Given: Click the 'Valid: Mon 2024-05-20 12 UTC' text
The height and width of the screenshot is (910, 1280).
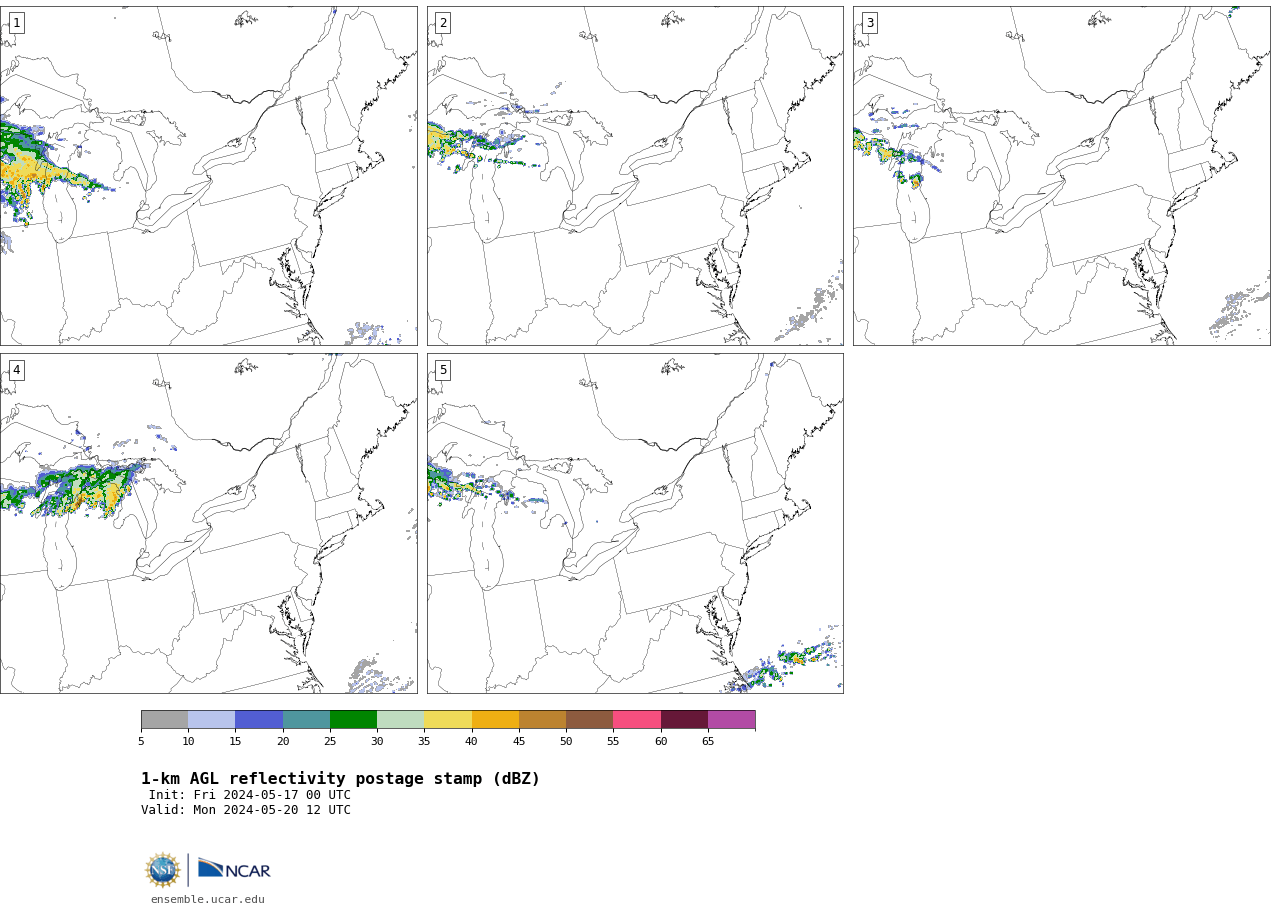Looking at the screenshot, I should [x=246, y=810].
